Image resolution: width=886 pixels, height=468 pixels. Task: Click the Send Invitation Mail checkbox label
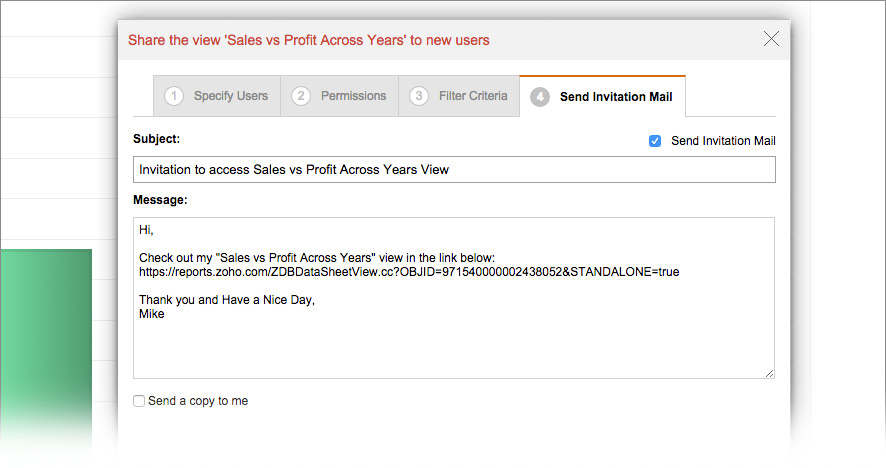click(x=723, y=141)
